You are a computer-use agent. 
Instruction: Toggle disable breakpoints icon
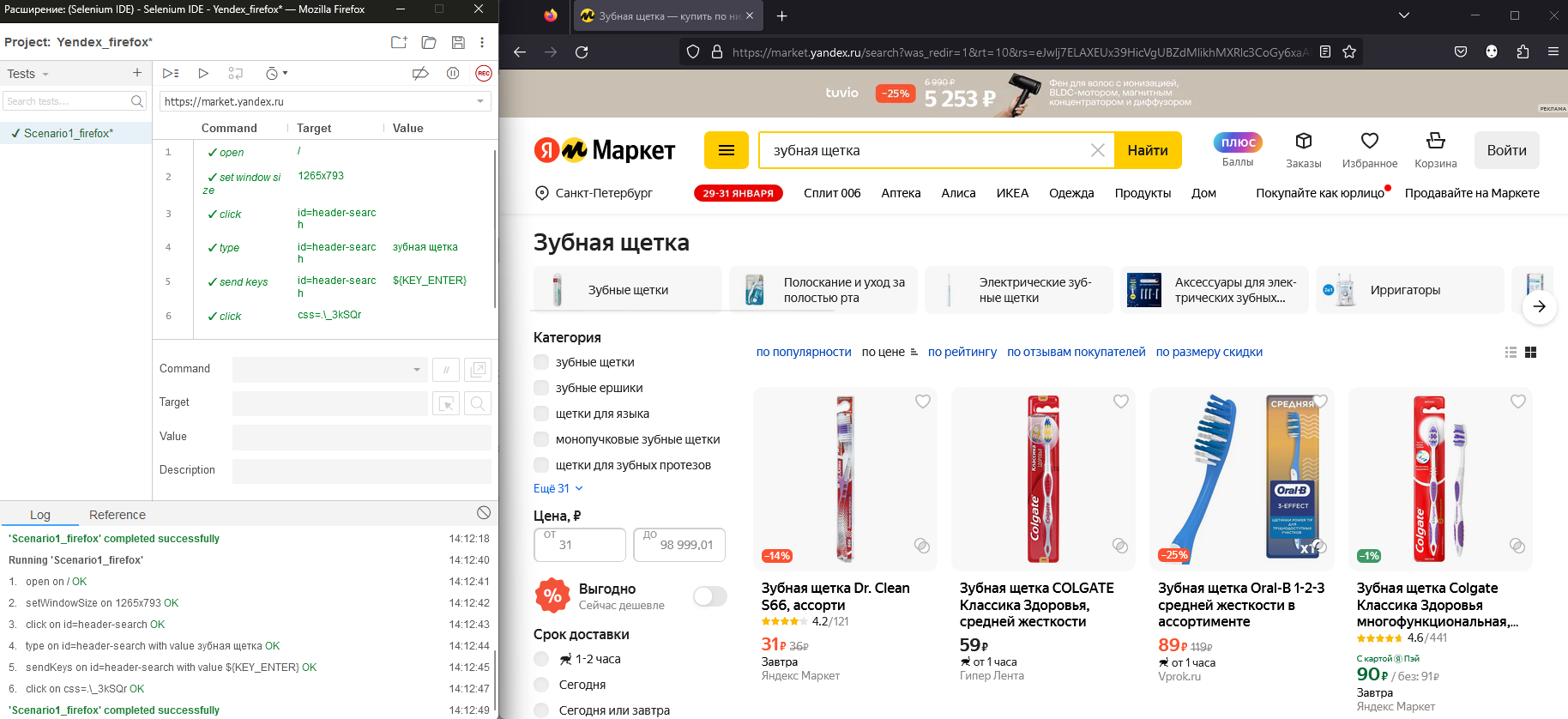pyautogui.click(x=420, y=74)
